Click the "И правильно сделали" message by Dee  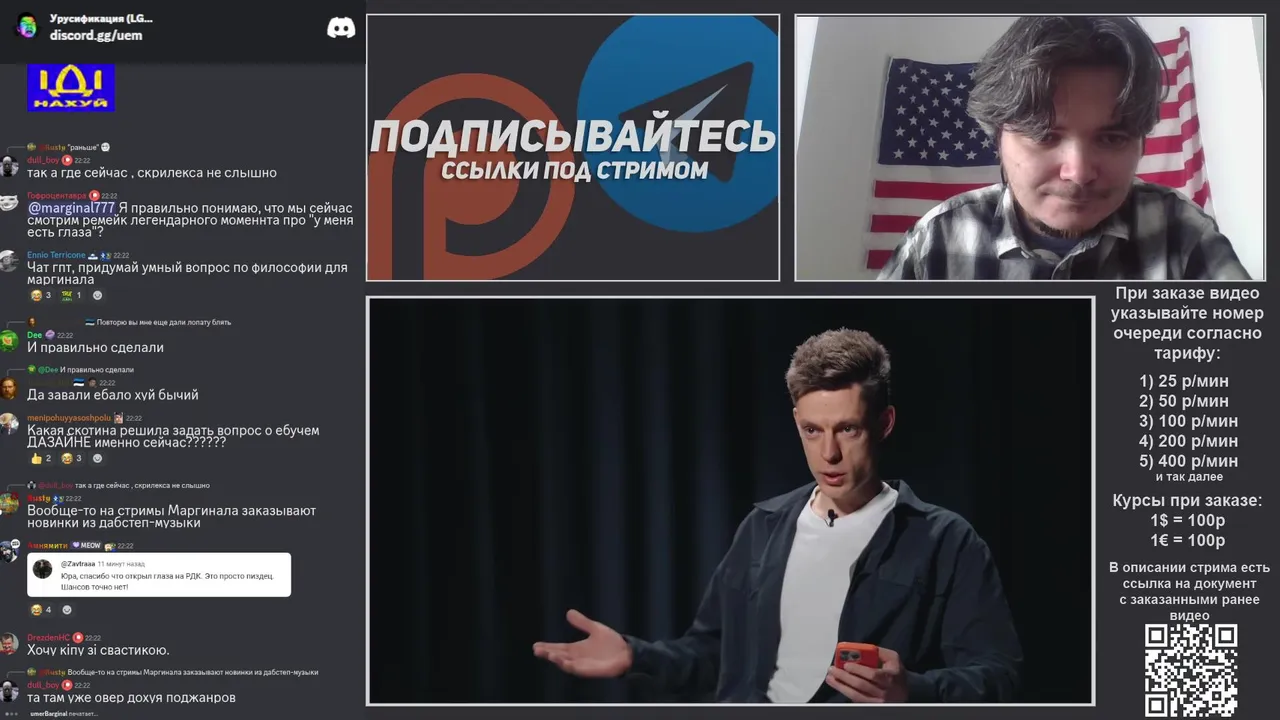(95, 348)
